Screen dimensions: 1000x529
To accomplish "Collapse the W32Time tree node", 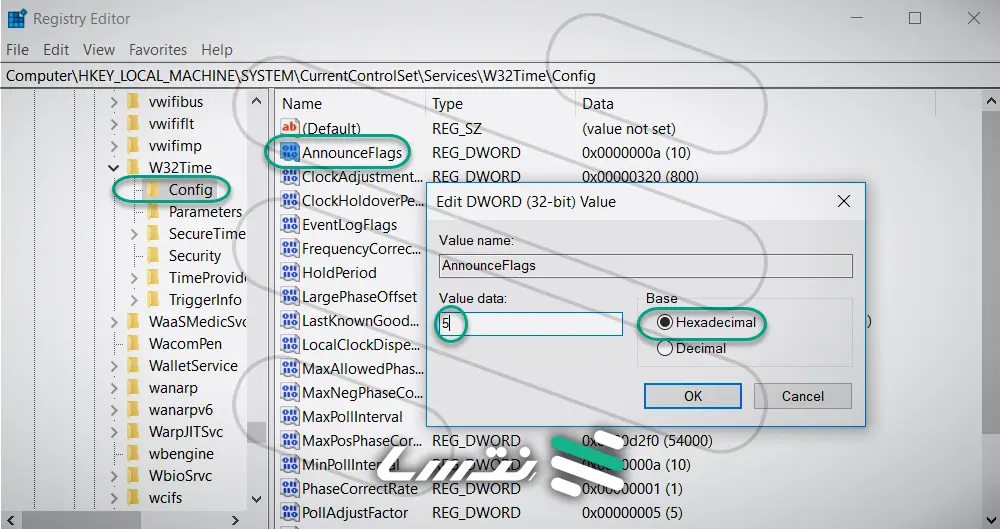I will pos(114,167).
